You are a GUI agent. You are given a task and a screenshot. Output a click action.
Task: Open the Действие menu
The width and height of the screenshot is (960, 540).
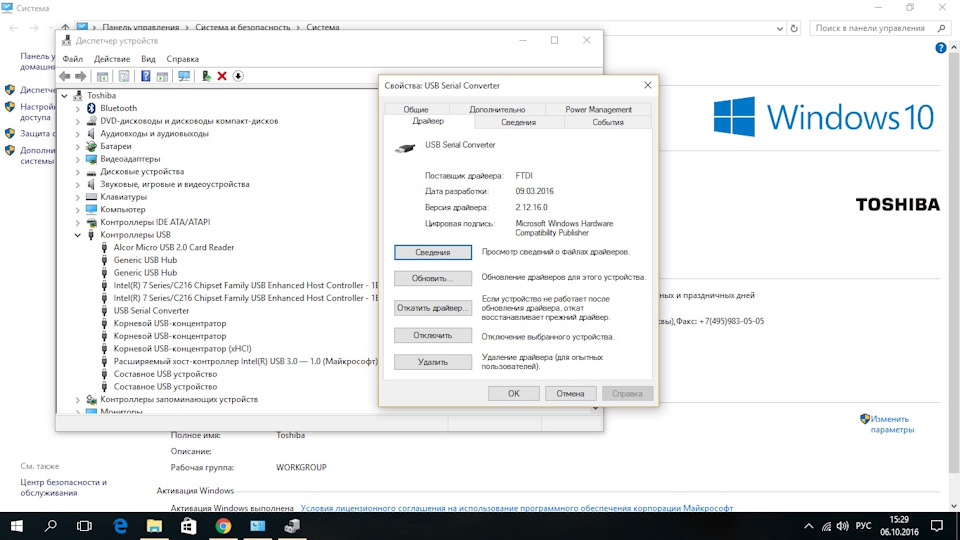[112, 59]
